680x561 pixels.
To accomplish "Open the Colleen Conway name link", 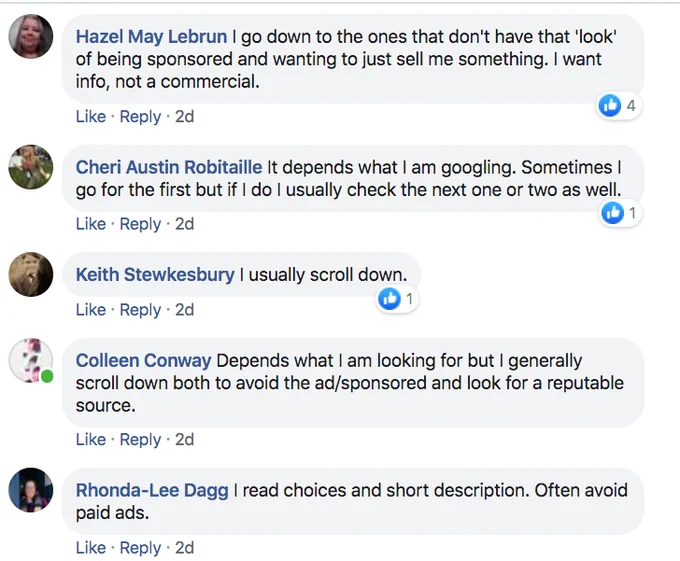I will click(x=143, y=361).
